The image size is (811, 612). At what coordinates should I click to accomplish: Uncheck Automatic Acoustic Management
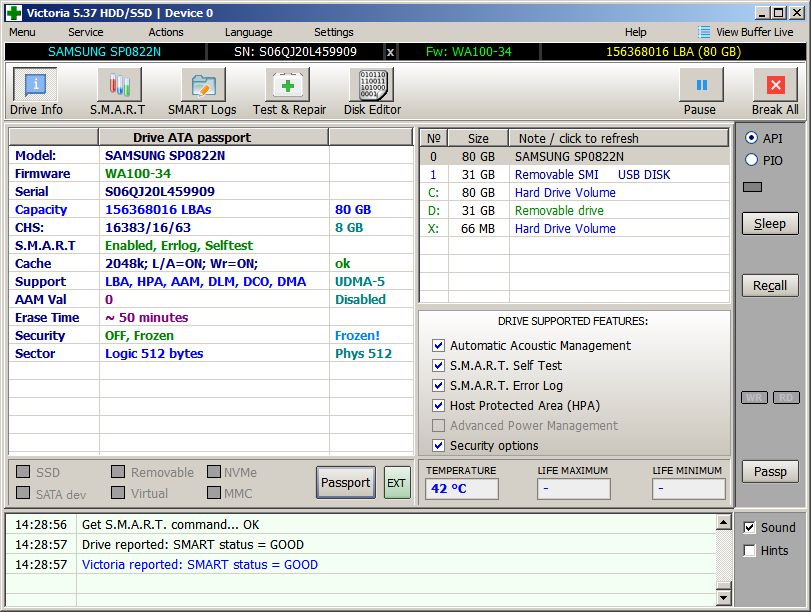[x=438, y=345]
